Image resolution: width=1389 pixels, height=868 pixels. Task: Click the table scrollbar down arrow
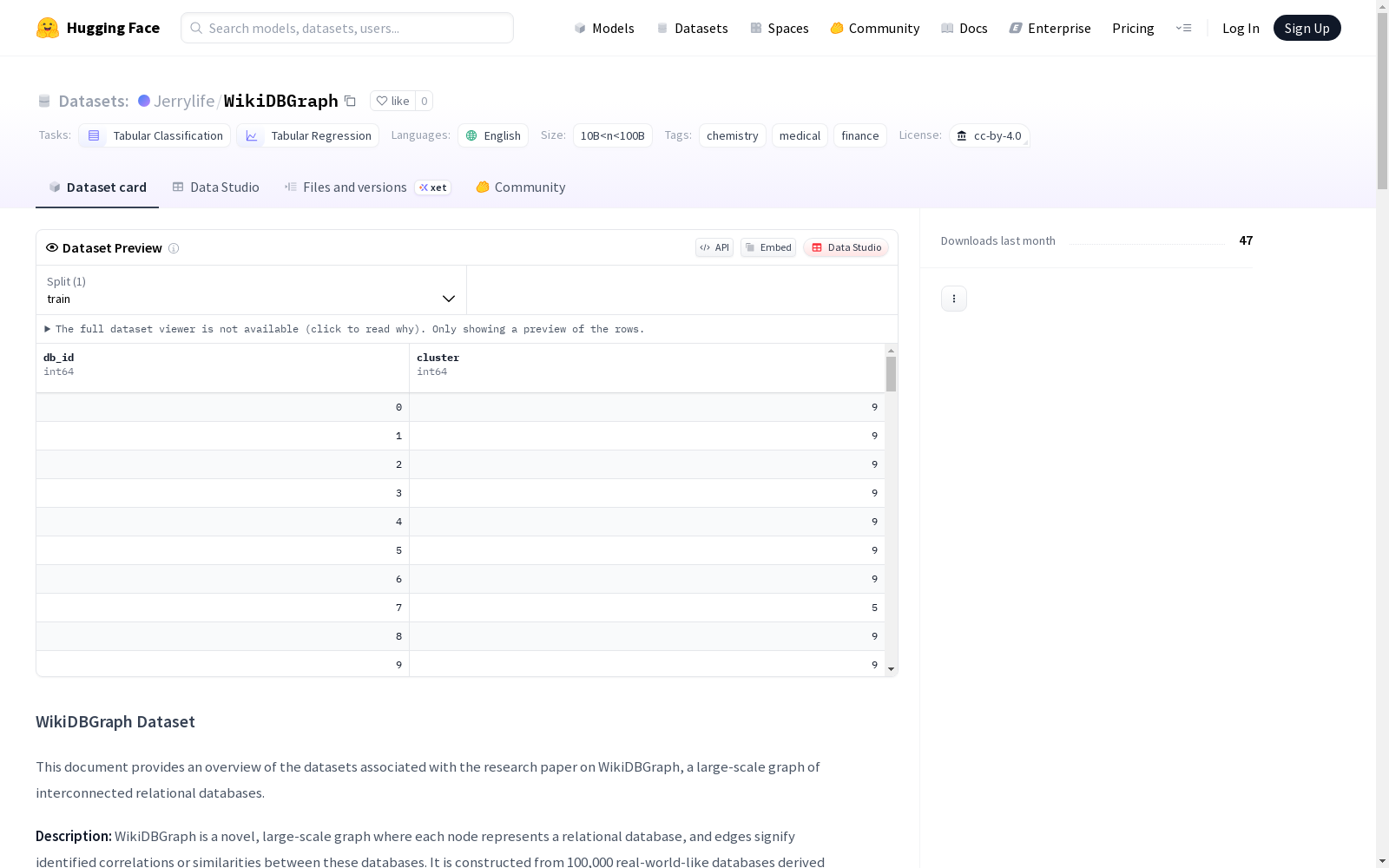[892, 669]
